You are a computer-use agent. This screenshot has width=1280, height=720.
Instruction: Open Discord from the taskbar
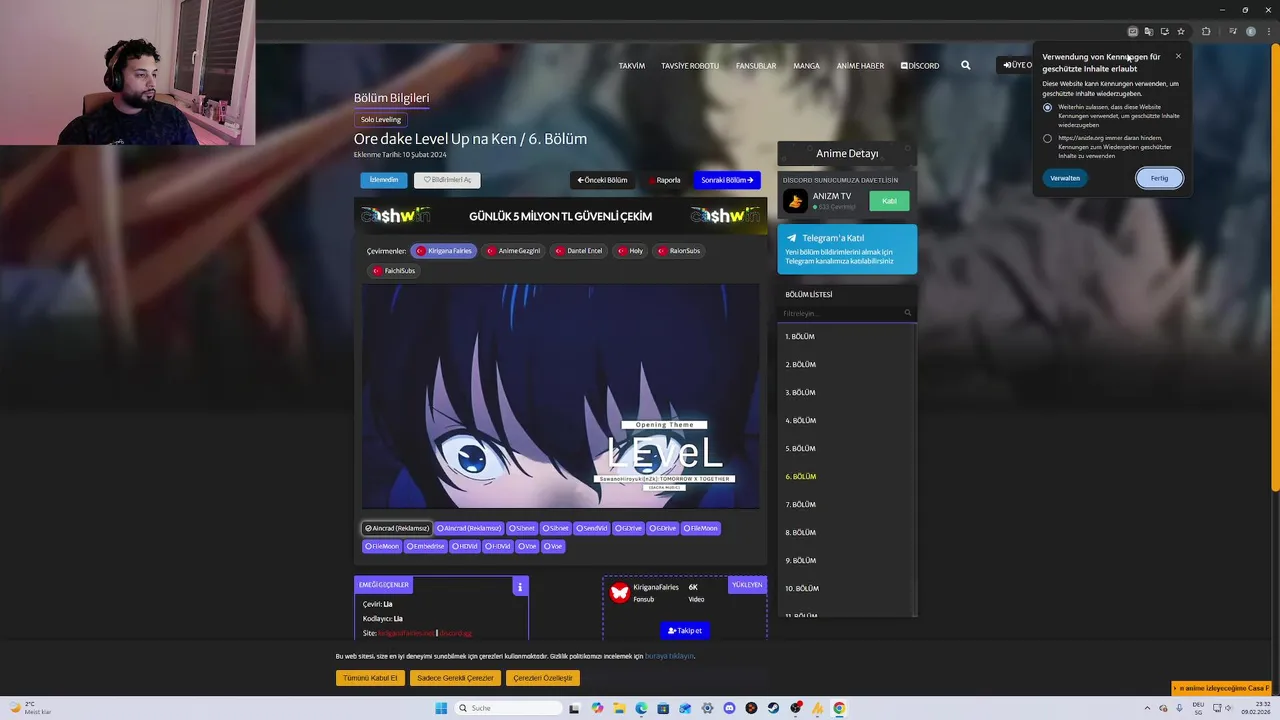(729, 708)
